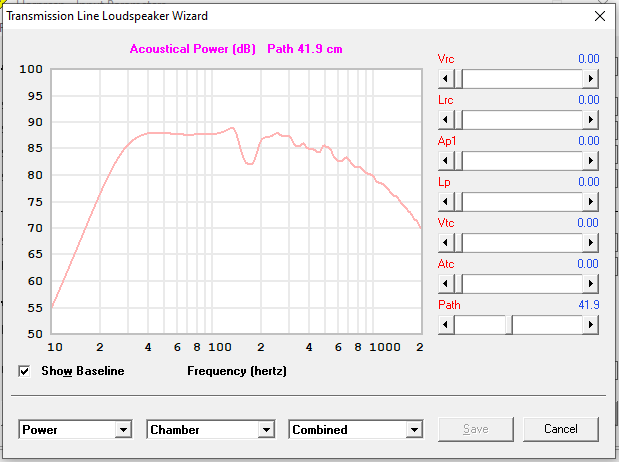Click the right arrow of the Vtc slider
The width and height of the screenshot is (619, 462).
pyautogui.click(x=591, y=242)
